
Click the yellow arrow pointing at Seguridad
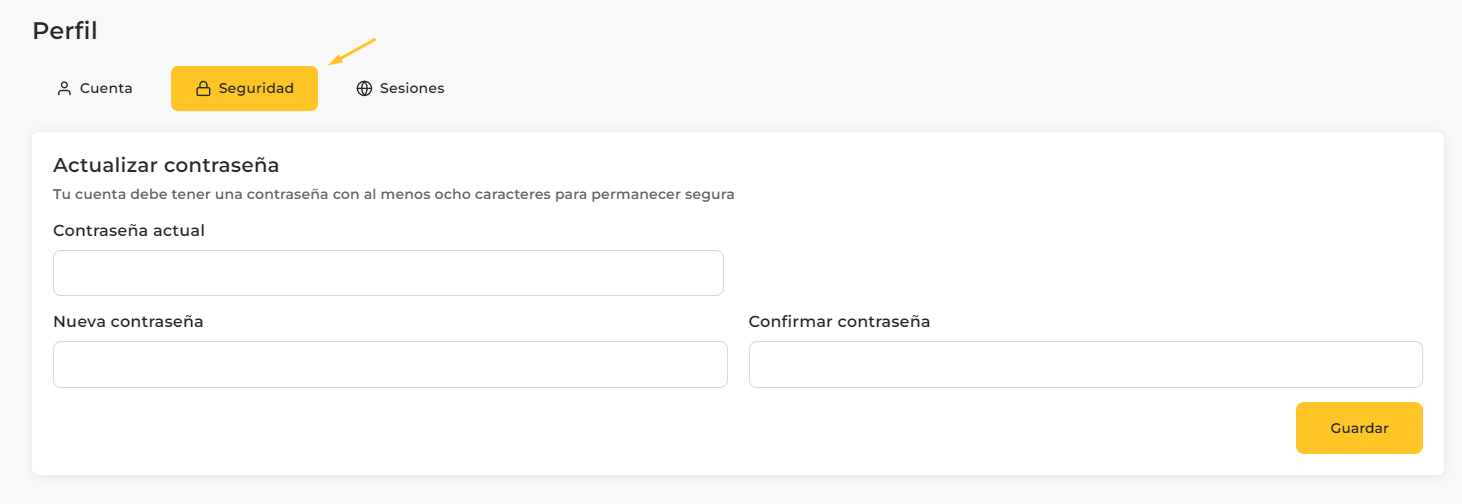[352, 52]
